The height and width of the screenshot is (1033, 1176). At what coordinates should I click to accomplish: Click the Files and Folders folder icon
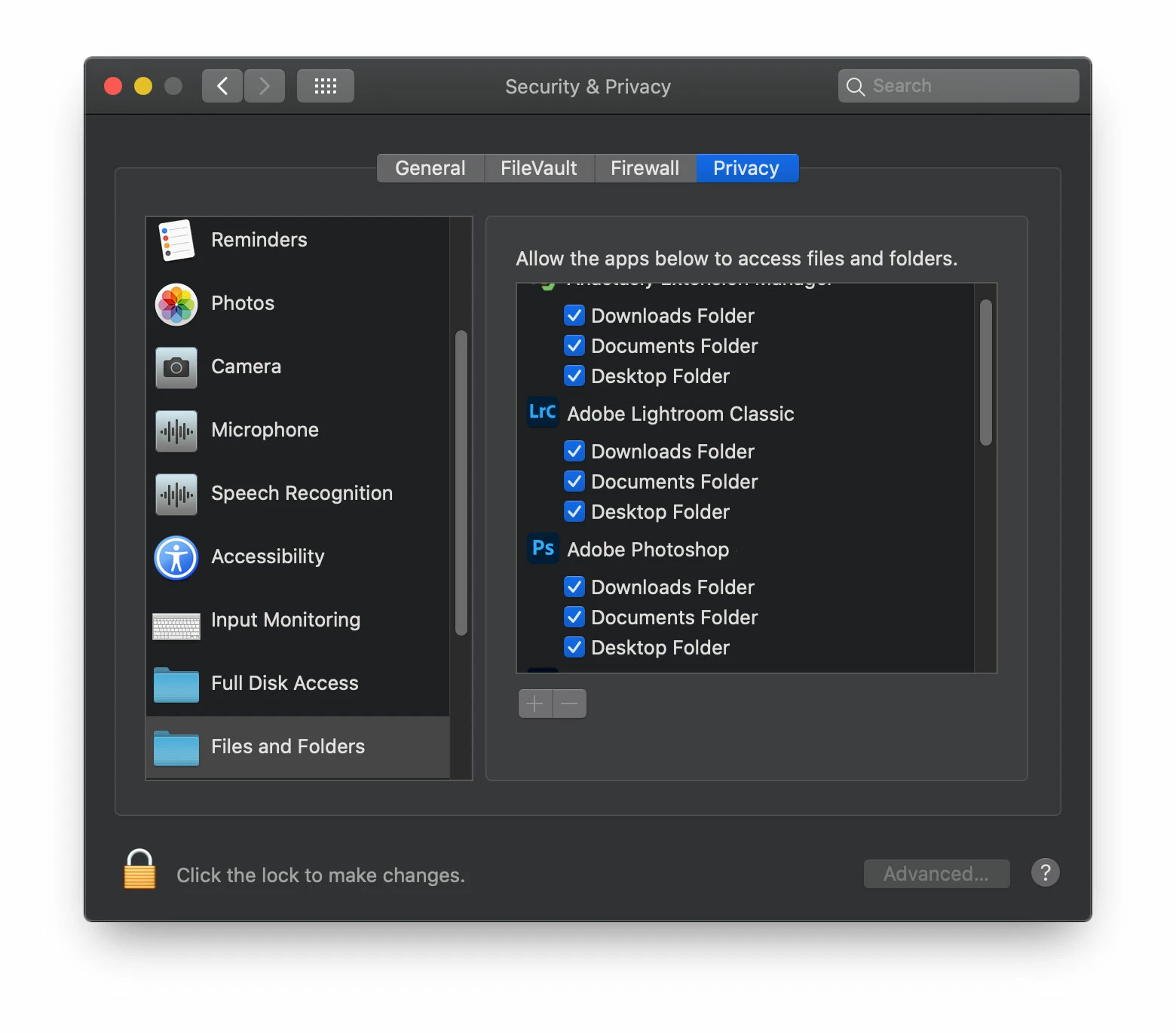(x=176, y=748)
